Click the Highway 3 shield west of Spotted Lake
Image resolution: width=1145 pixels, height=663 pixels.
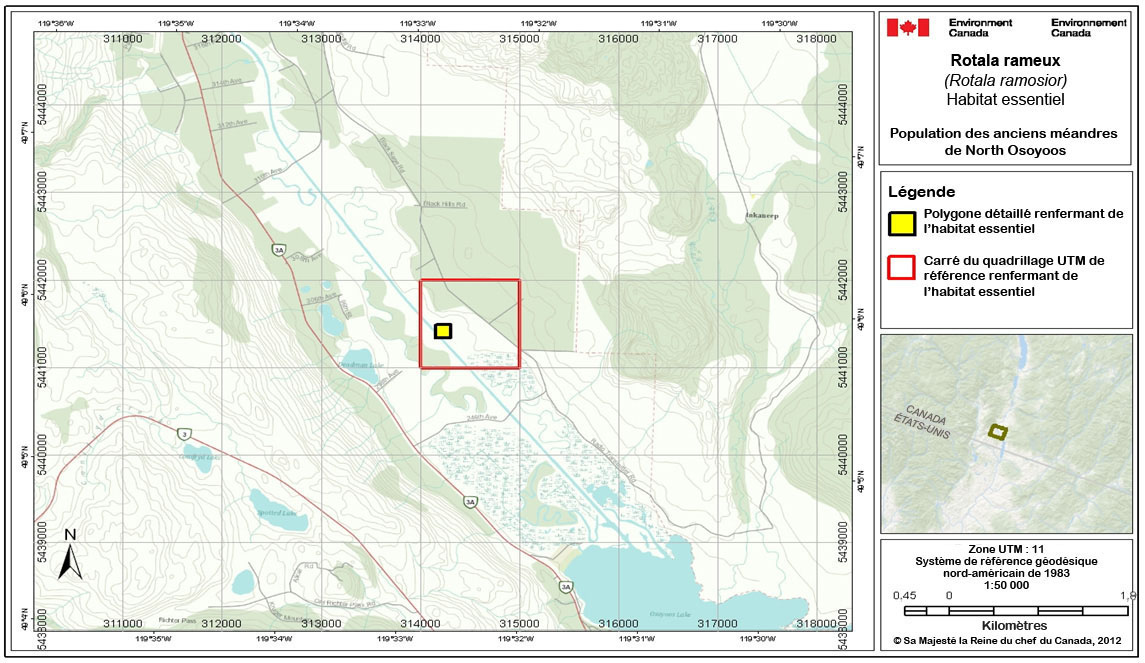(x=185, y=434)
